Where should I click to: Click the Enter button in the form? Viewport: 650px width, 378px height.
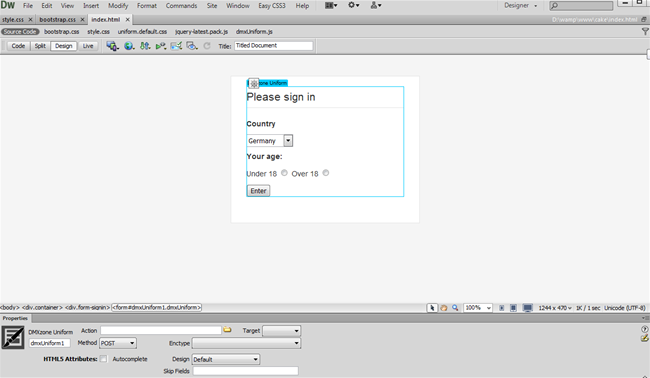tap(258, 191)
